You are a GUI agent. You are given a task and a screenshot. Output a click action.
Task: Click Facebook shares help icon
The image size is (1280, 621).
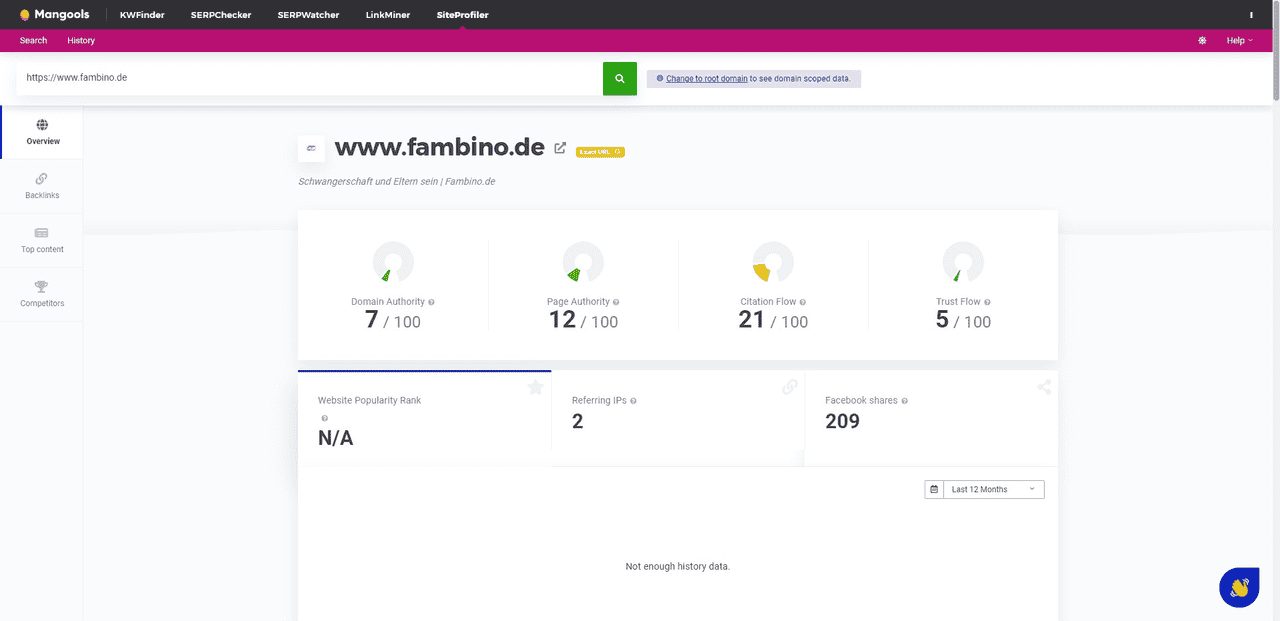pos(905,401)
